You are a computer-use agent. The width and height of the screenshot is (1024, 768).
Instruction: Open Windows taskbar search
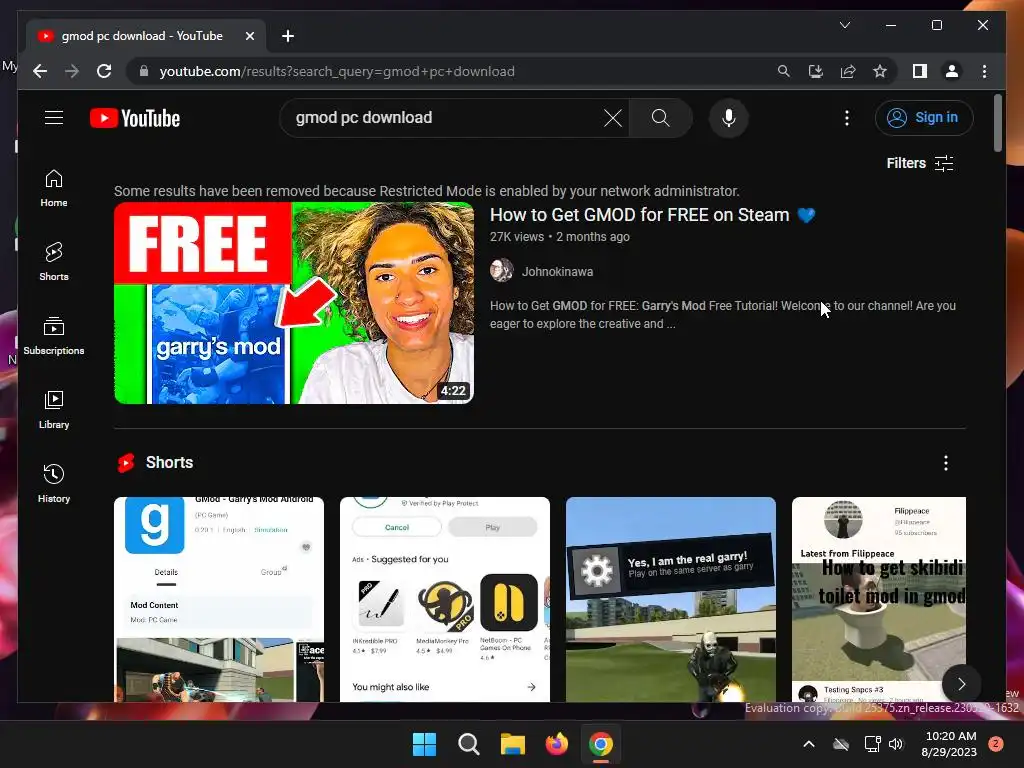pyautogui.click(x=468, y=744)
